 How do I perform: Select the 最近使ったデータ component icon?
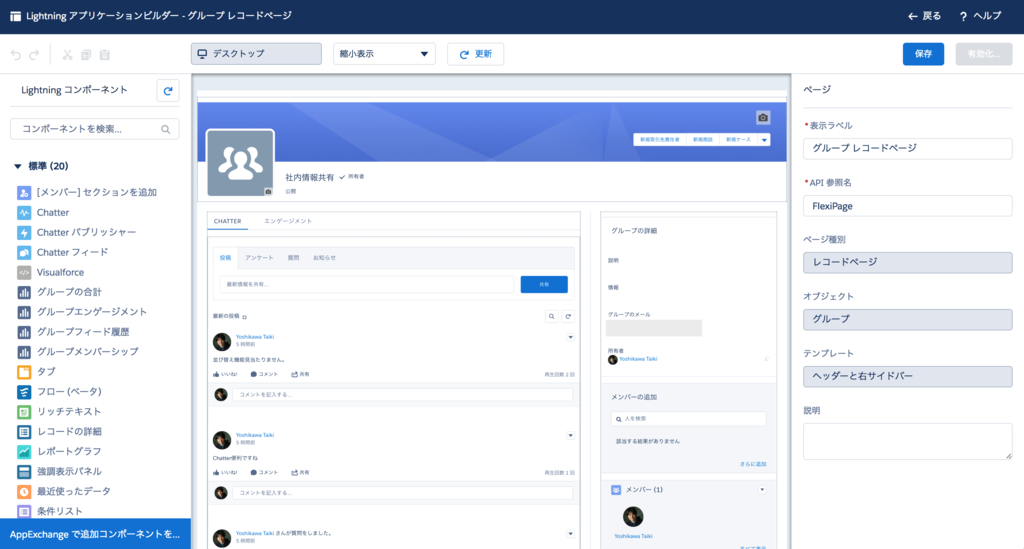(24, 492)
